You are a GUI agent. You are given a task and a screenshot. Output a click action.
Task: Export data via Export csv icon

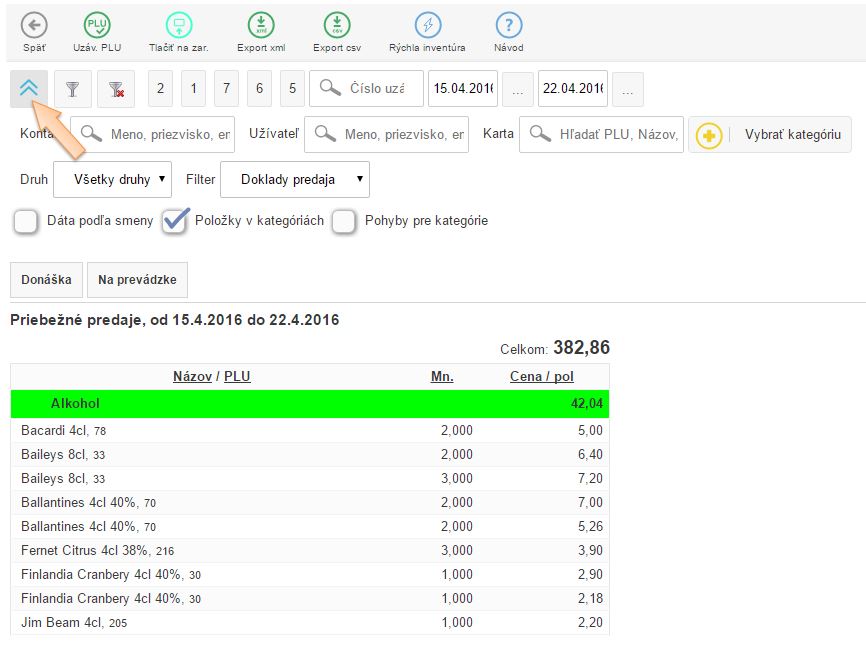point(337,26)
